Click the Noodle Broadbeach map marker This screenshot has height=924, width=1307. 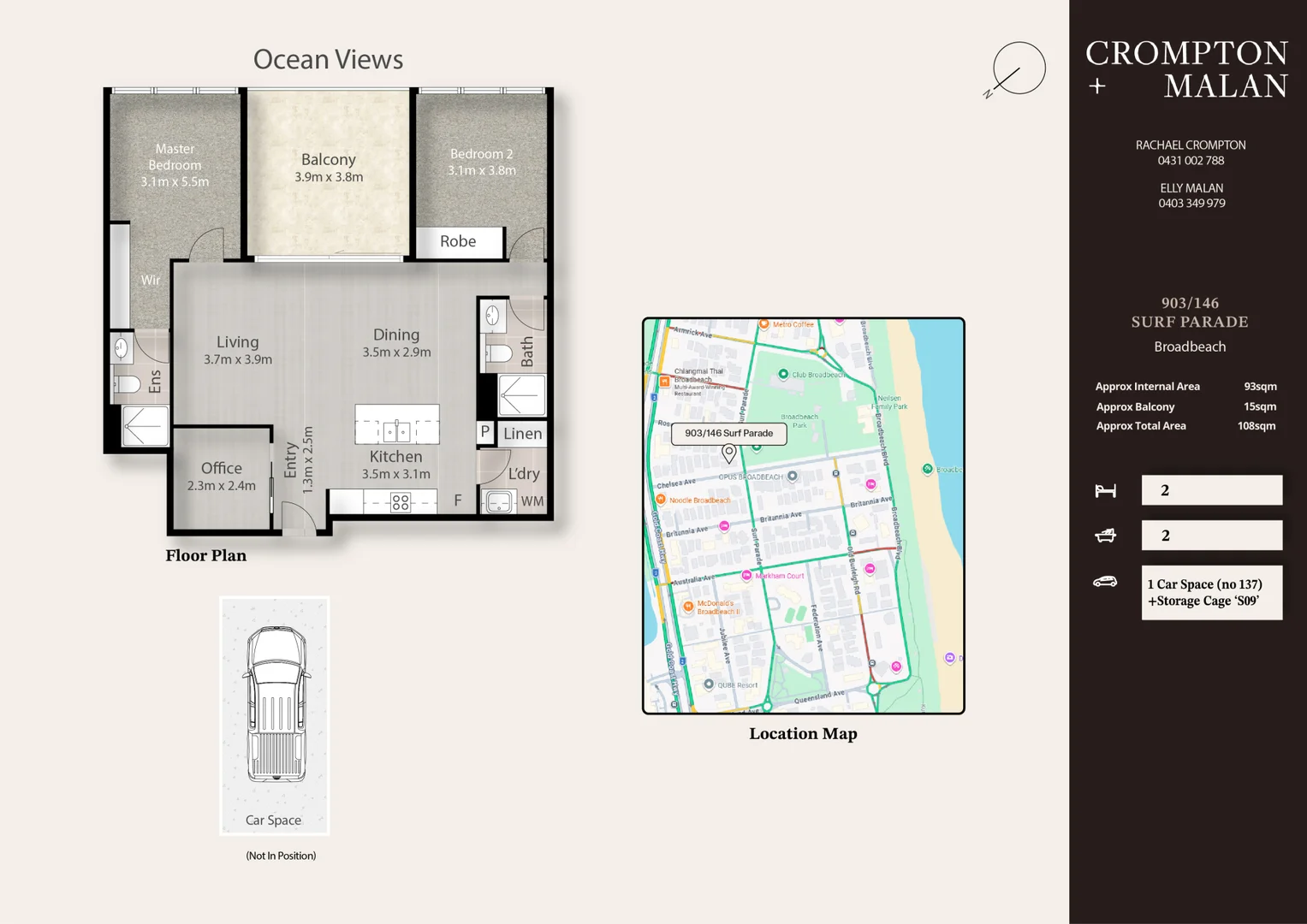[661, 500]
